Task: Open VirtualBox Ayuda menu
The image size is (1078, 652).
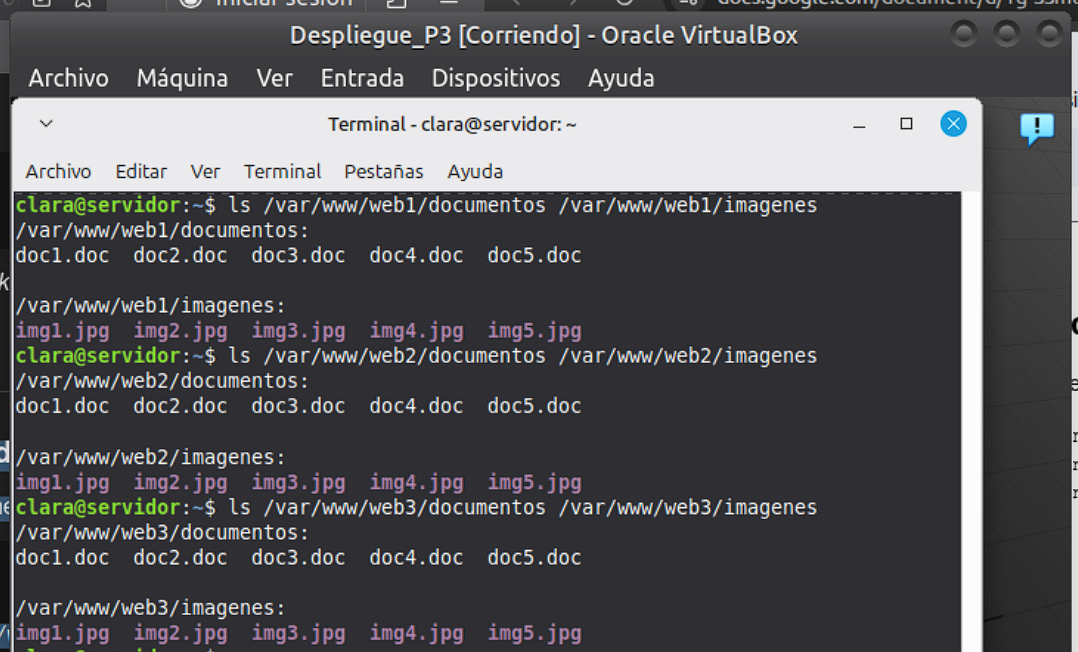Action: pyautogui.click(x=621, y=78)
